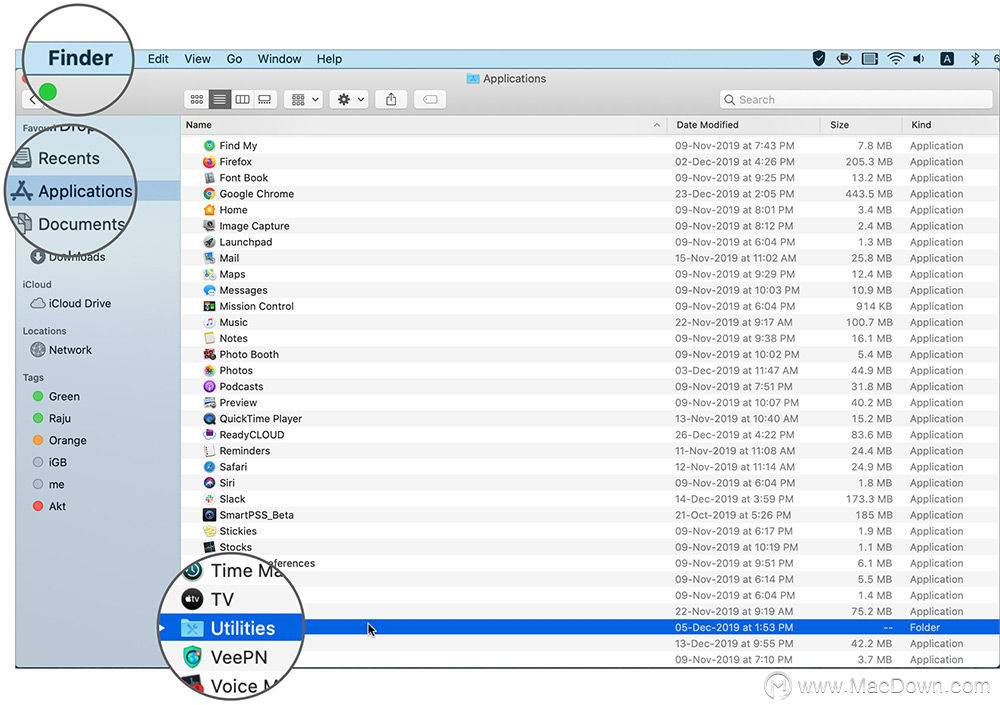The width and height of the screenshot is (1000, 705).
Task: Select the SmartPSS_Beta row
Action: pyautogui.click(x=590, y=515)
